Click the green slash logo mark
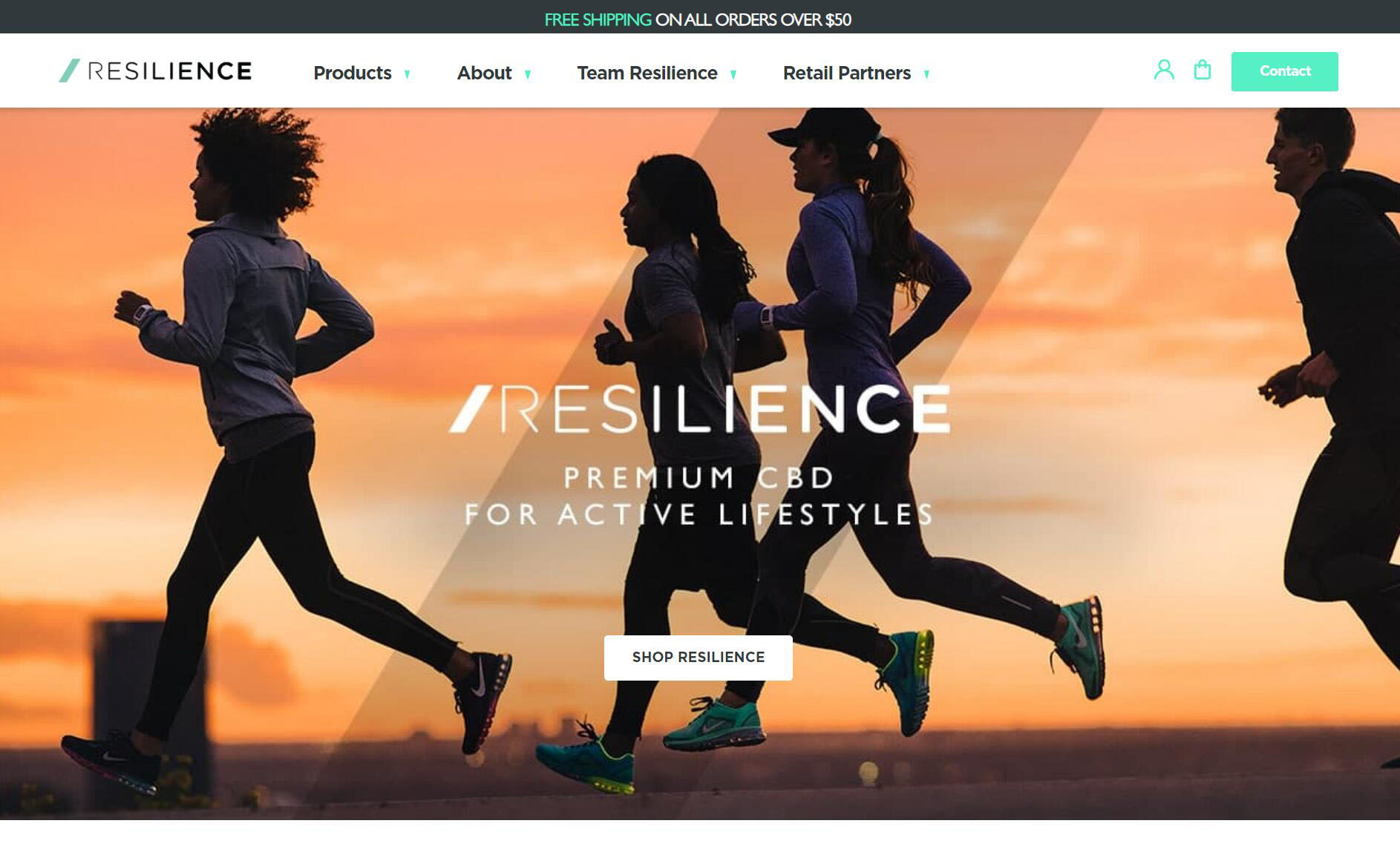The width and height of the screenshot is (1400, 858). [x=69, y=71]
